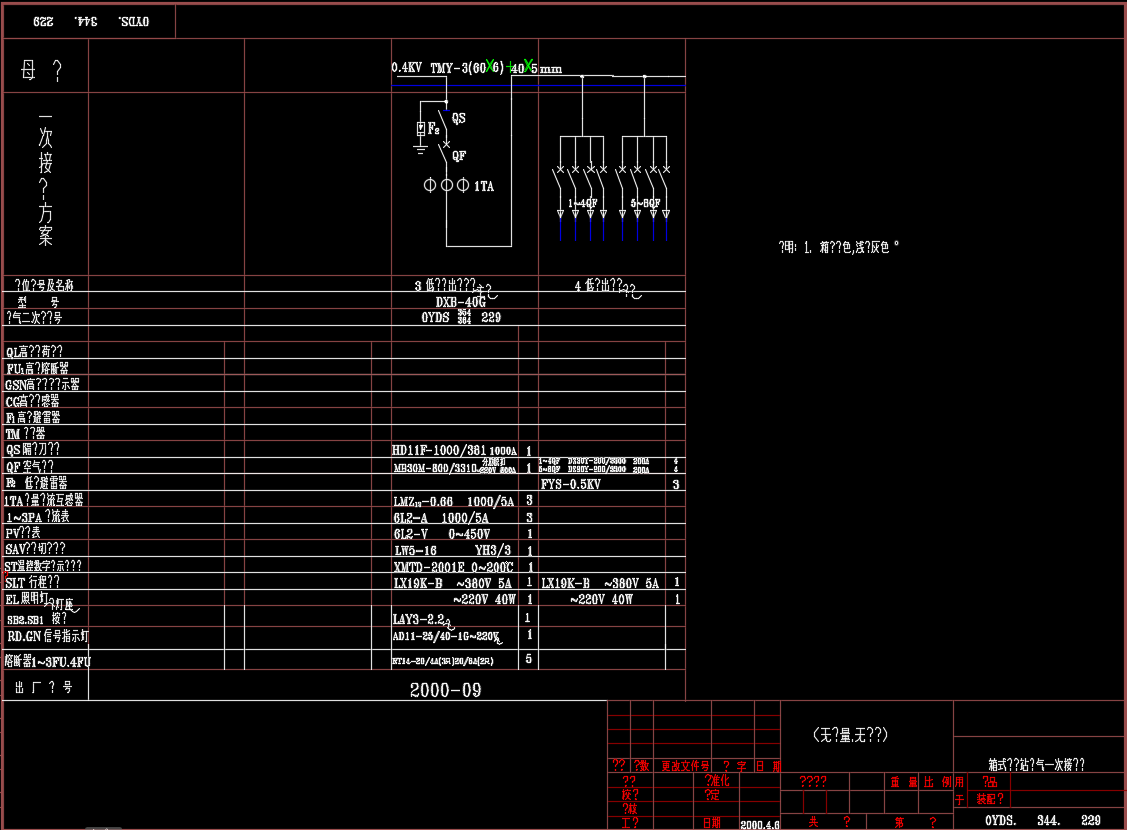1127x830 pixels.
Task: Click the row label 'TM ??器'
Action: 25,433
